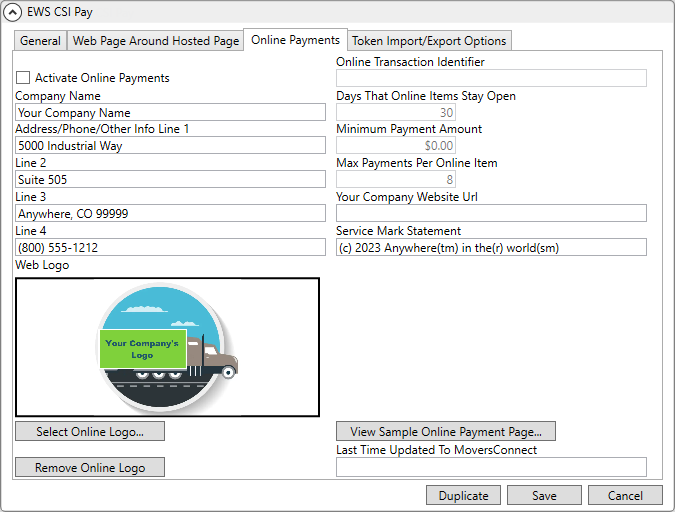
Task: Click the Online Transaction Identifier field
Action: point(491,78)
